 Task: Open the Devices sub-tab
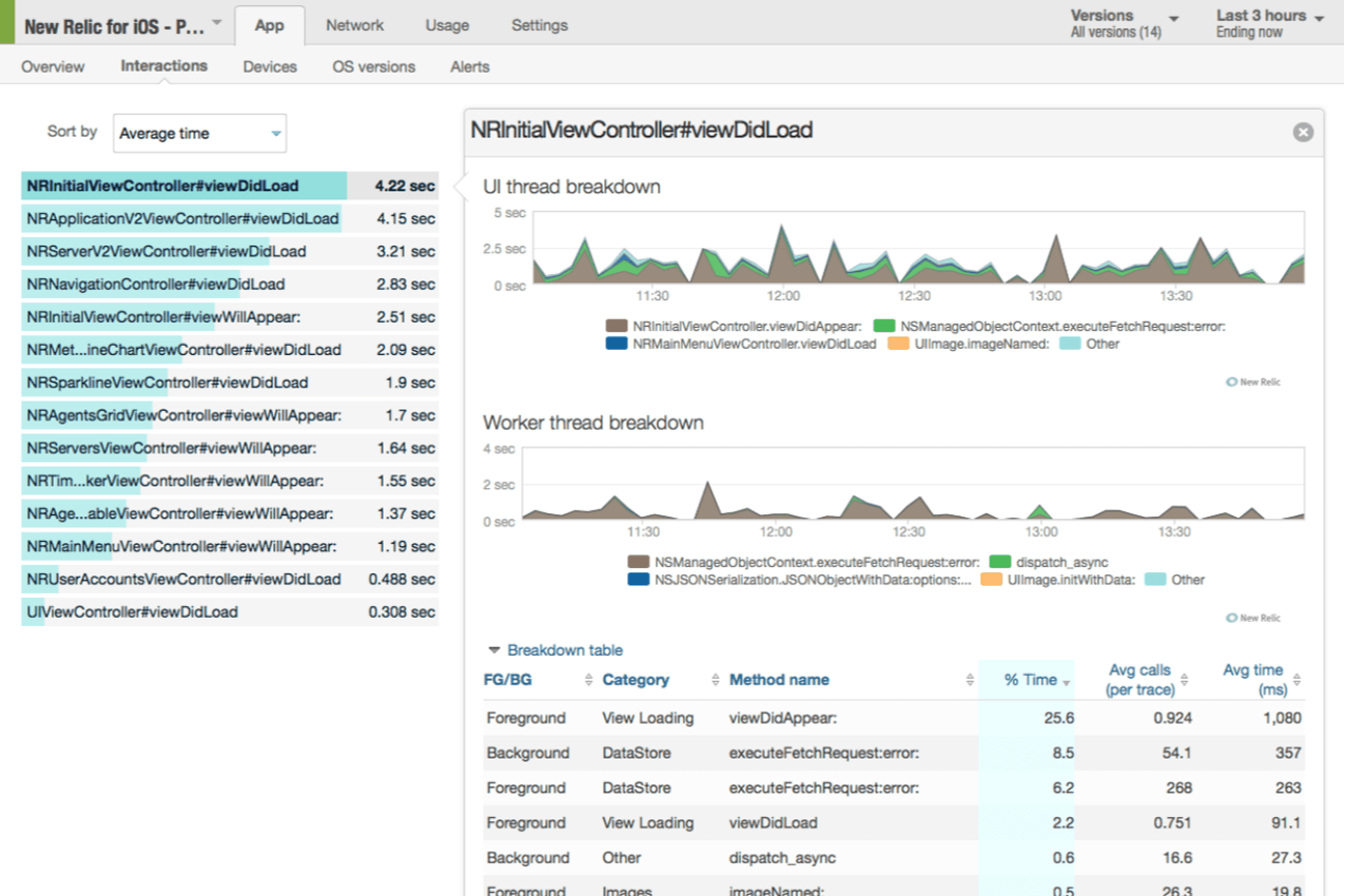point(269,67)
